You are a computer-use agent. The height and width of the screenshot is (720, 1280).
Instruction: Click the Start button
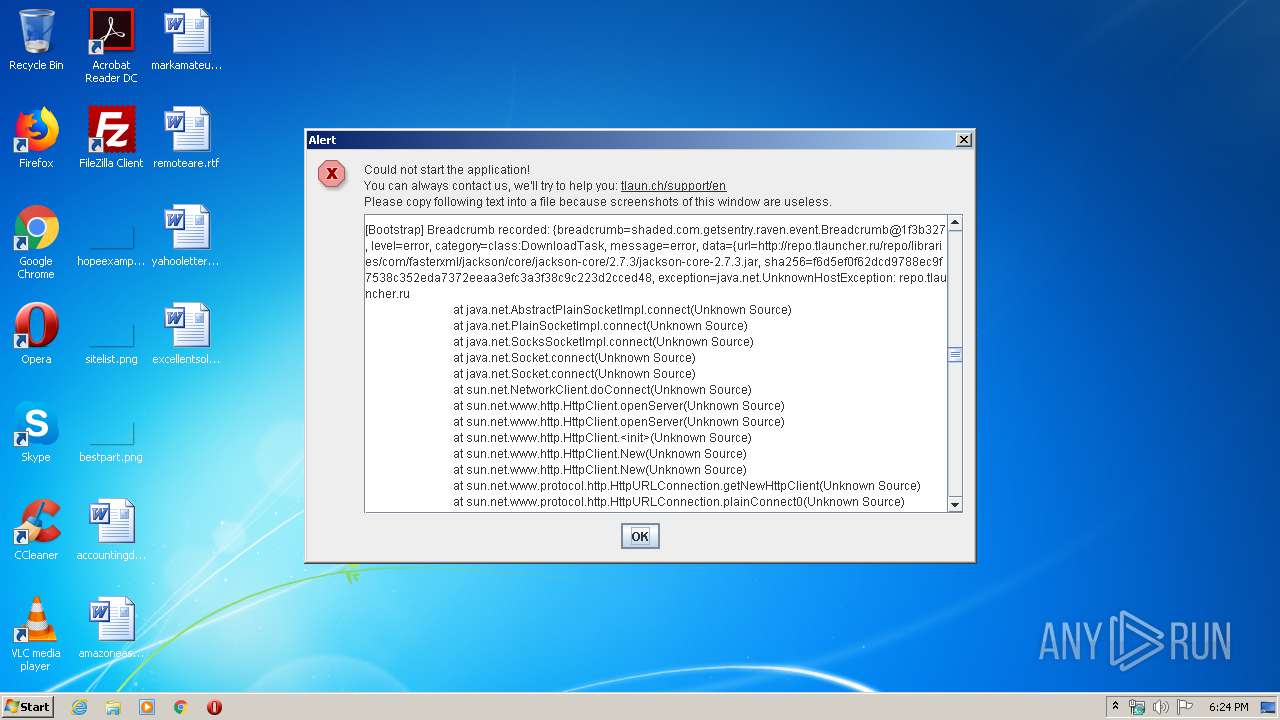click(x=28, y=707)
